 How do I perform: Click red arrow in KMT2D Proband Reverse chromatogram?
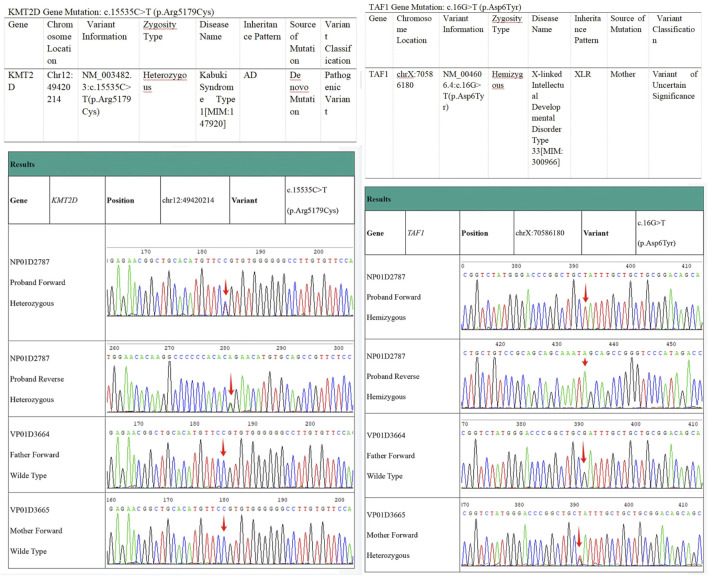(231, 384)
